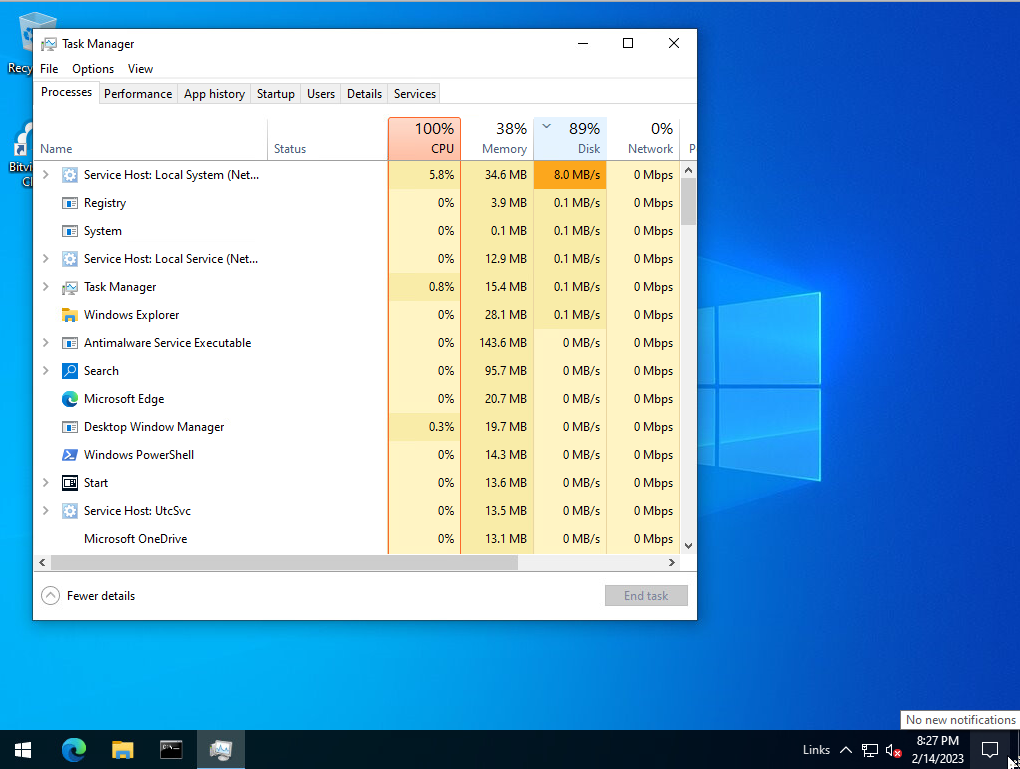Screen dimensions: 1020x769
Task: Click the horizontal scrollbar thumb
Action: click(284, 562)
